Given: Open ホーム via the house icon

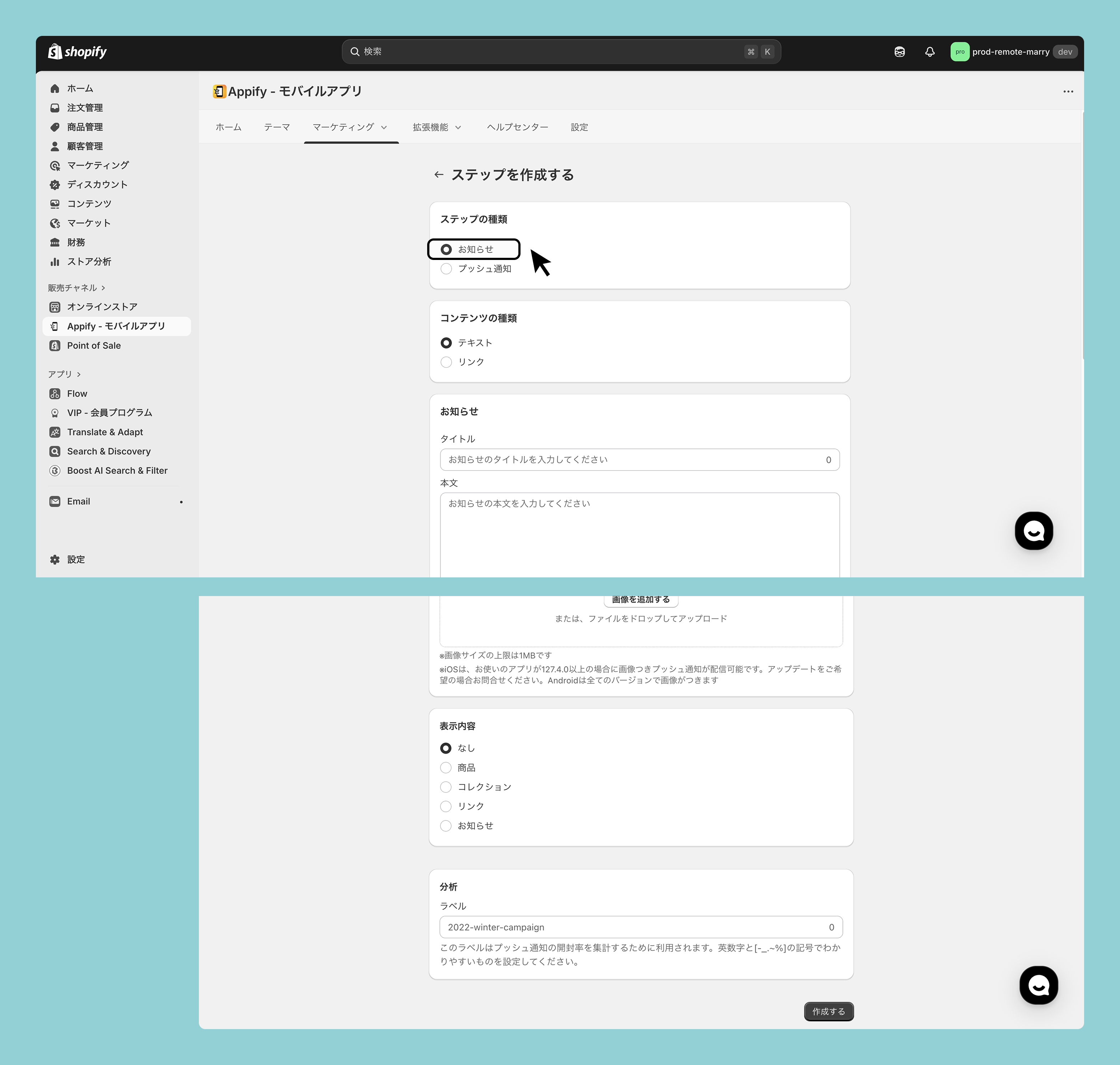Looking at the screenshot, I should (x=55, y=89).
